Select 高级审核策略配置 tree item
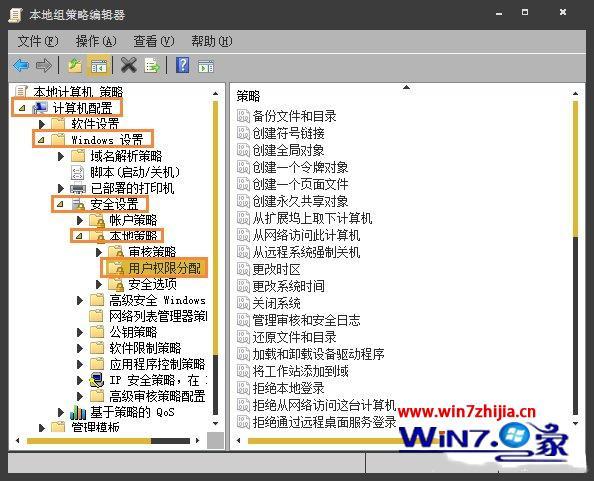 [157, 396]
